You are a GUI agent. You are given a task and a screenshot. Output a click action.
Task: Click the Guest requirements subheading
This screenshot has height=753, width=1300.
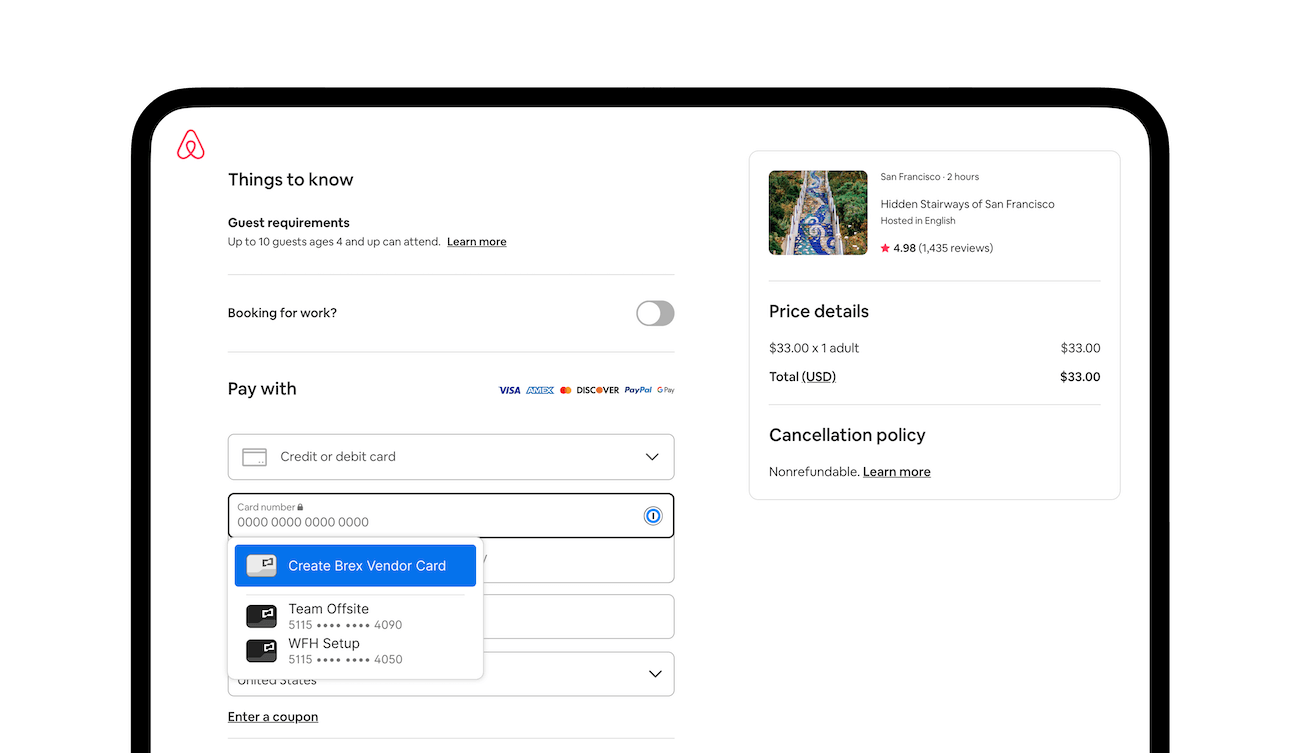(x=289, y=223)
